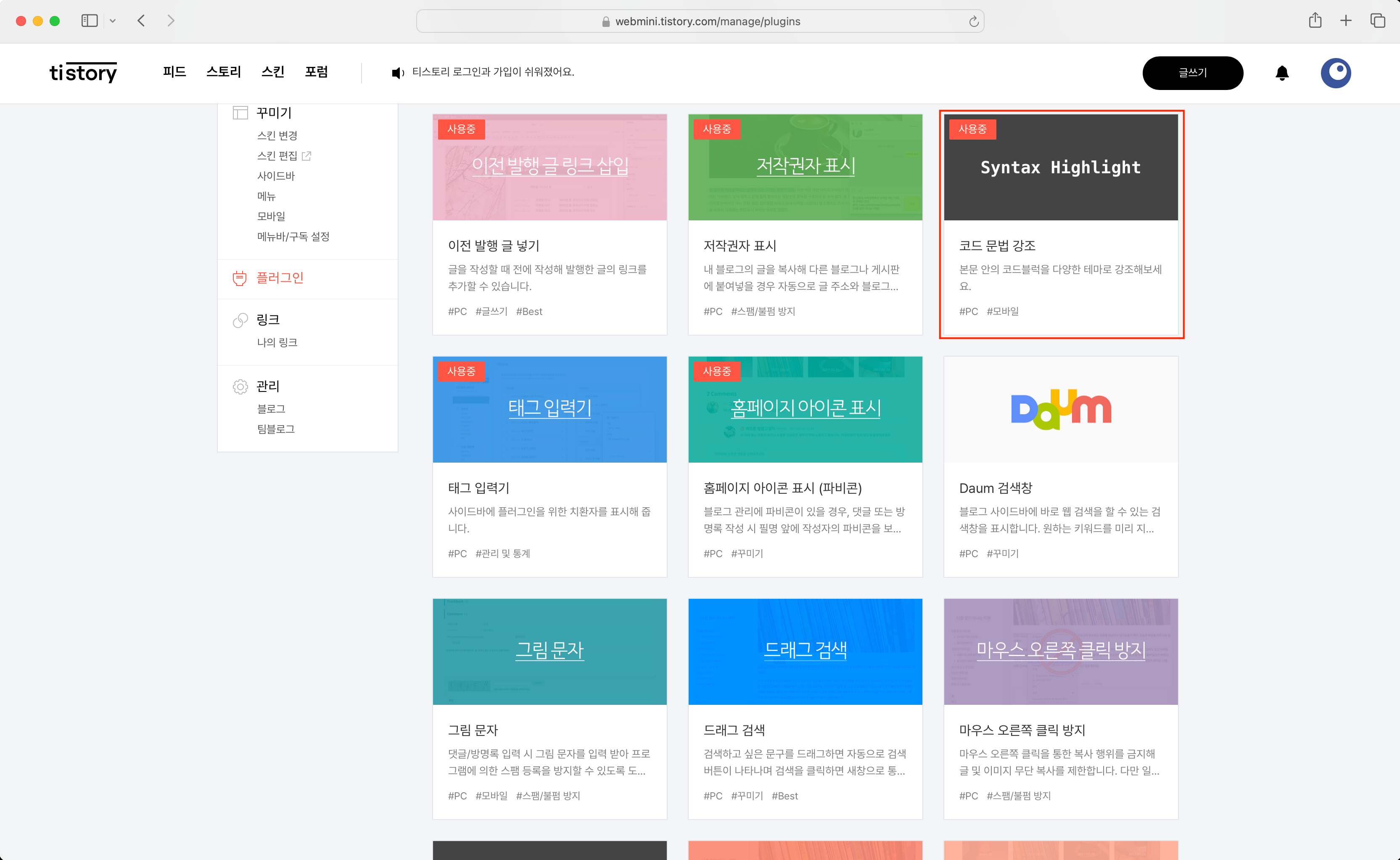Screen dimensions: 1400x860
Task: Open 메뉴바/구독 설정 in sidebar
Action: 293,236
